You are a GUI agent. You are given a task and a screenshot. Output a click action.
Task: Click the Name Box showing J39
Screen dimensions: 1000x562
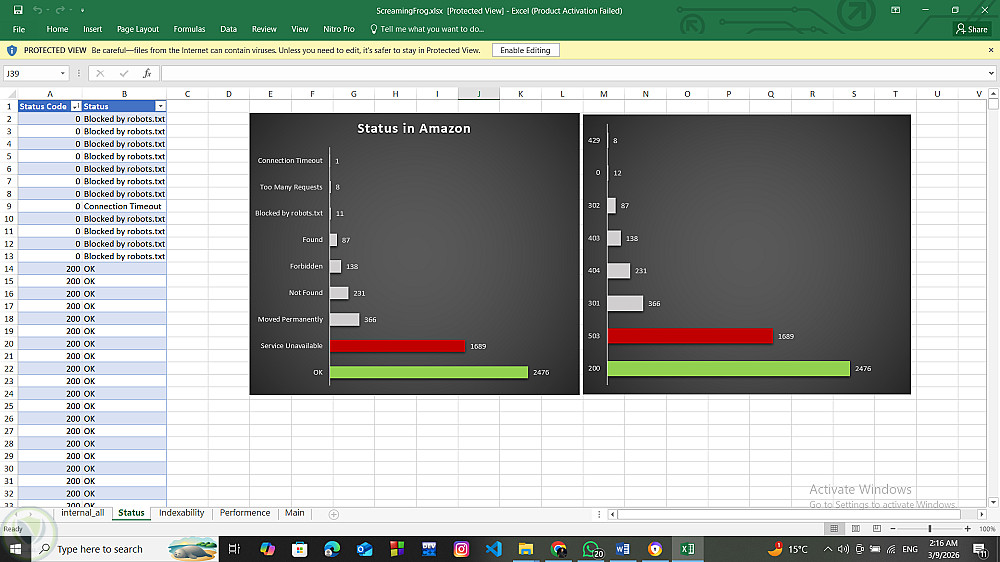pos(31,73)
